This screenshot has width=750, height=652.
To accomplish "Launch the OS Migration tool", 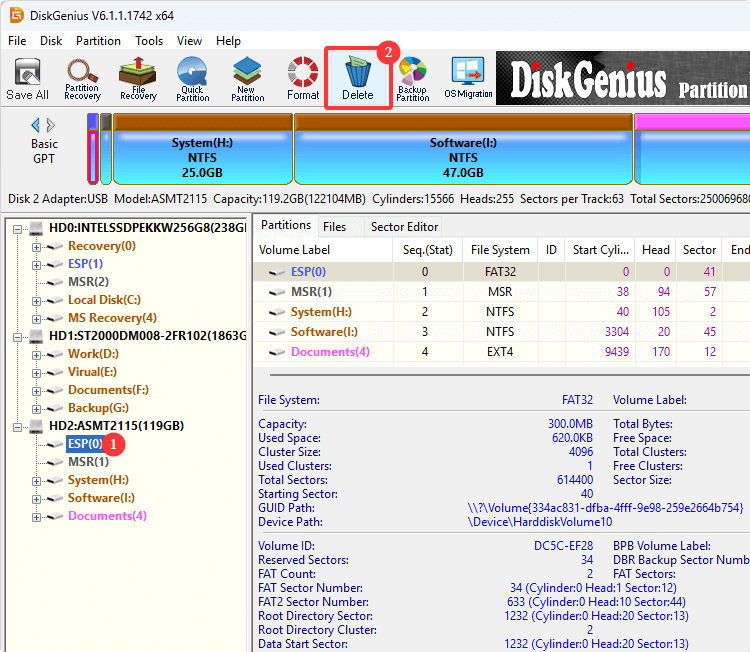I will [468, 78].
